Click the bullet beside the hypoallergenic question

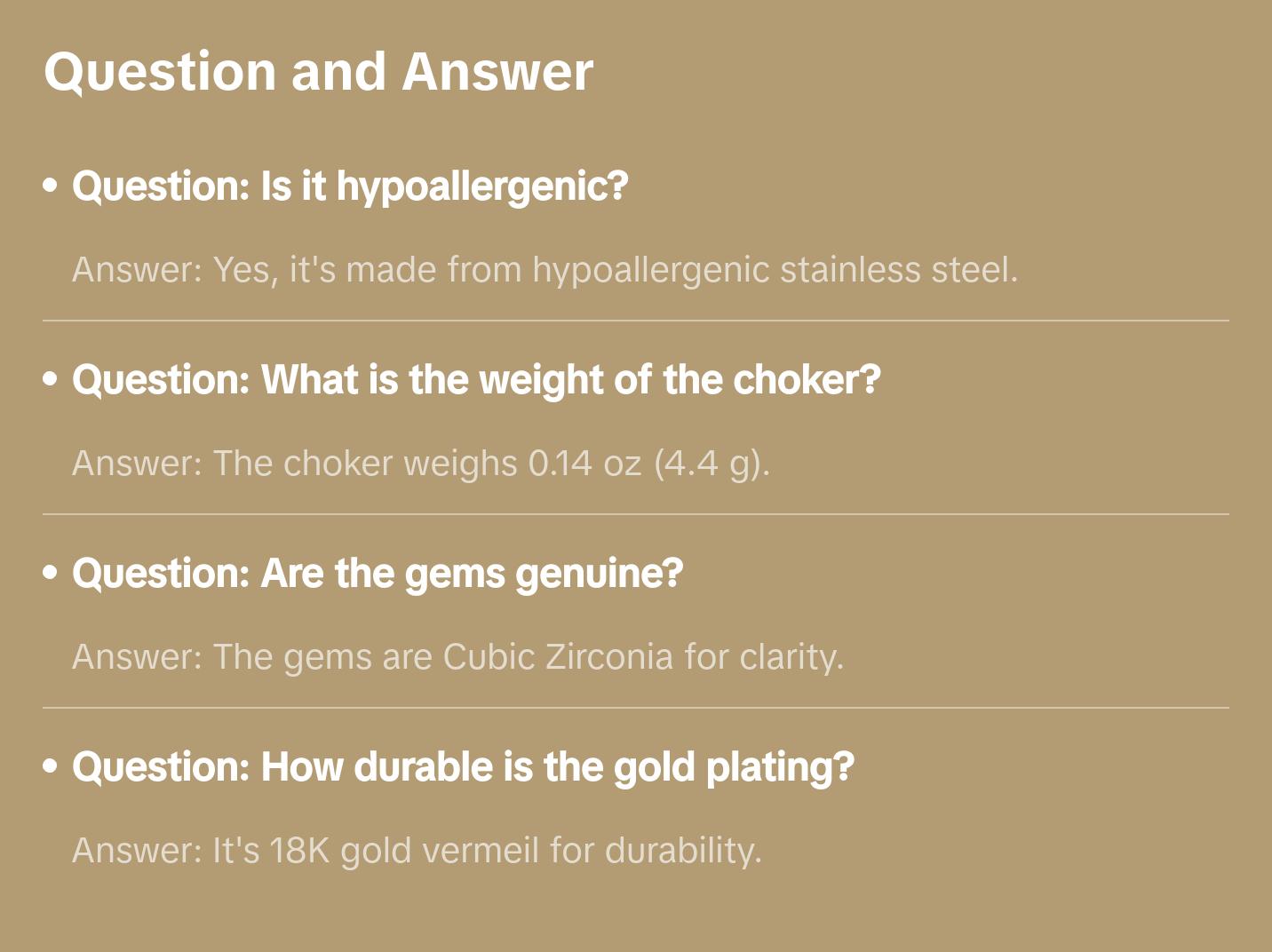click(51, 186)
